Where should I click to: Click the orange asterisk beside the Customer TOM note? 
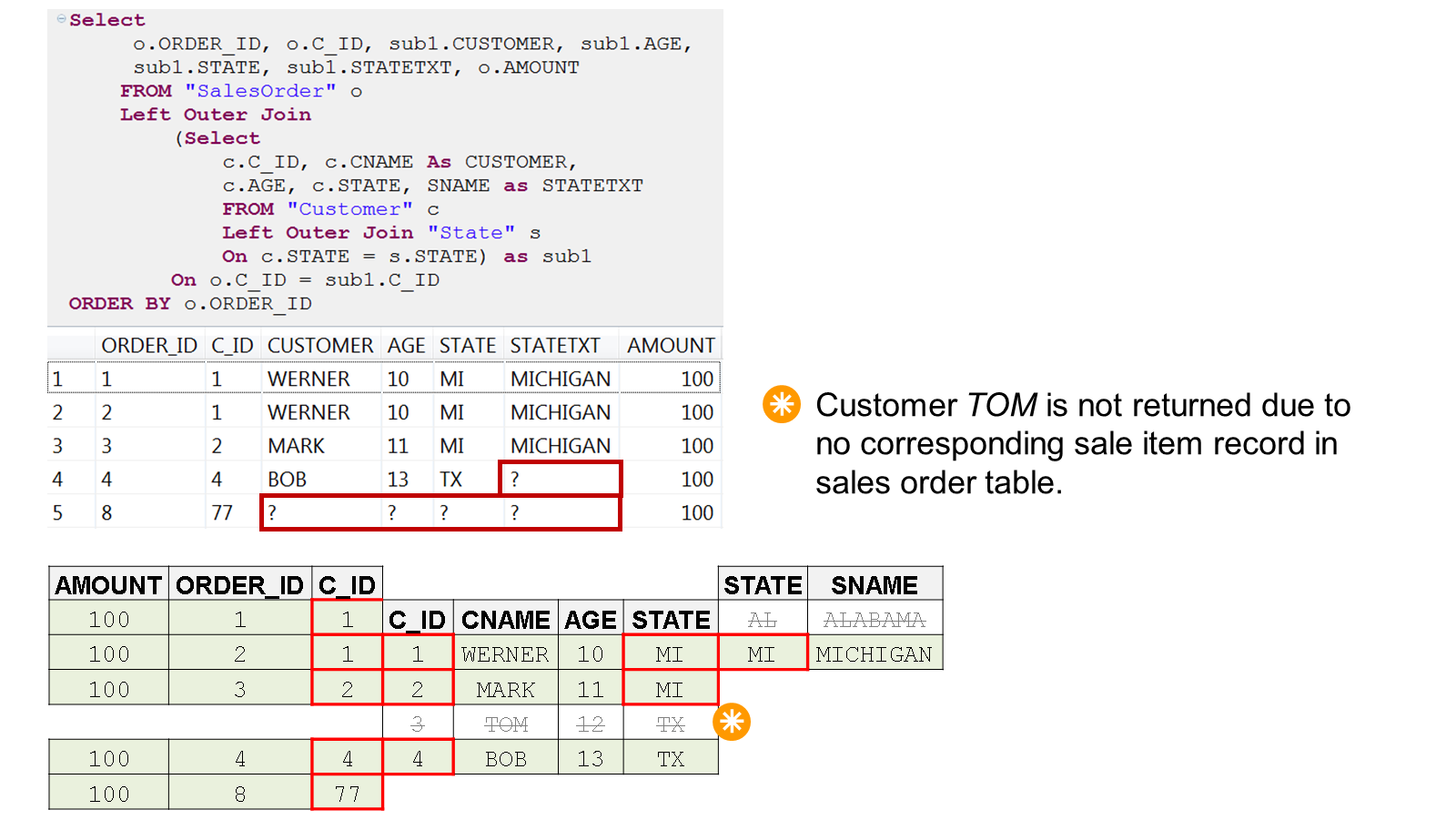781,405
